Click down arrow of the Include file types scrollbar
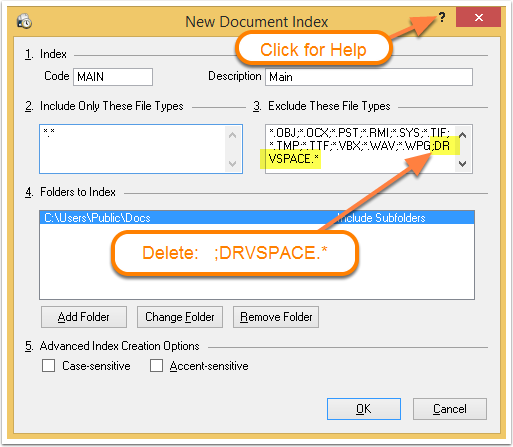Screen dimensions: 513x447 (x=233, y=164)
